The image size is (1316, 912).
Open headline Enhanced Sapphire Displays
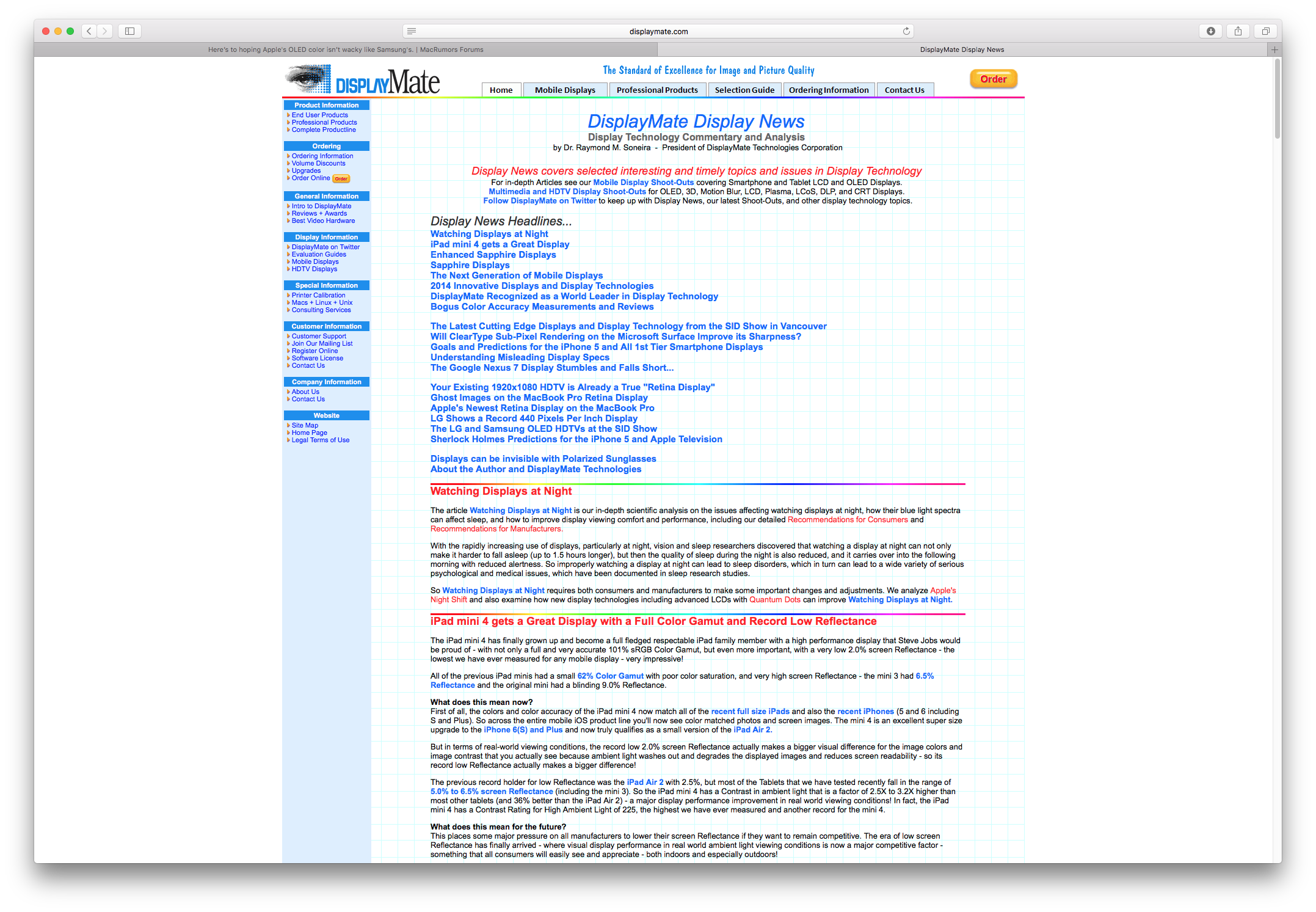pos(493,255)
